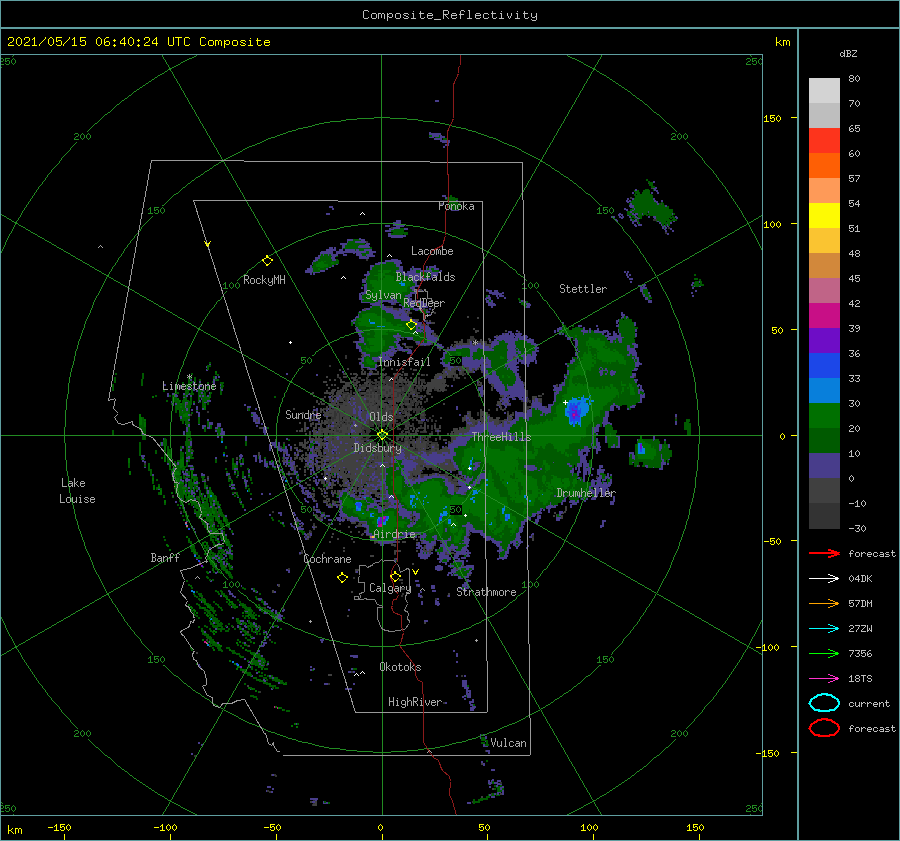Click the HighRiver city label
The width and height of the screenshot is (900, 841).
coord(415,702)
